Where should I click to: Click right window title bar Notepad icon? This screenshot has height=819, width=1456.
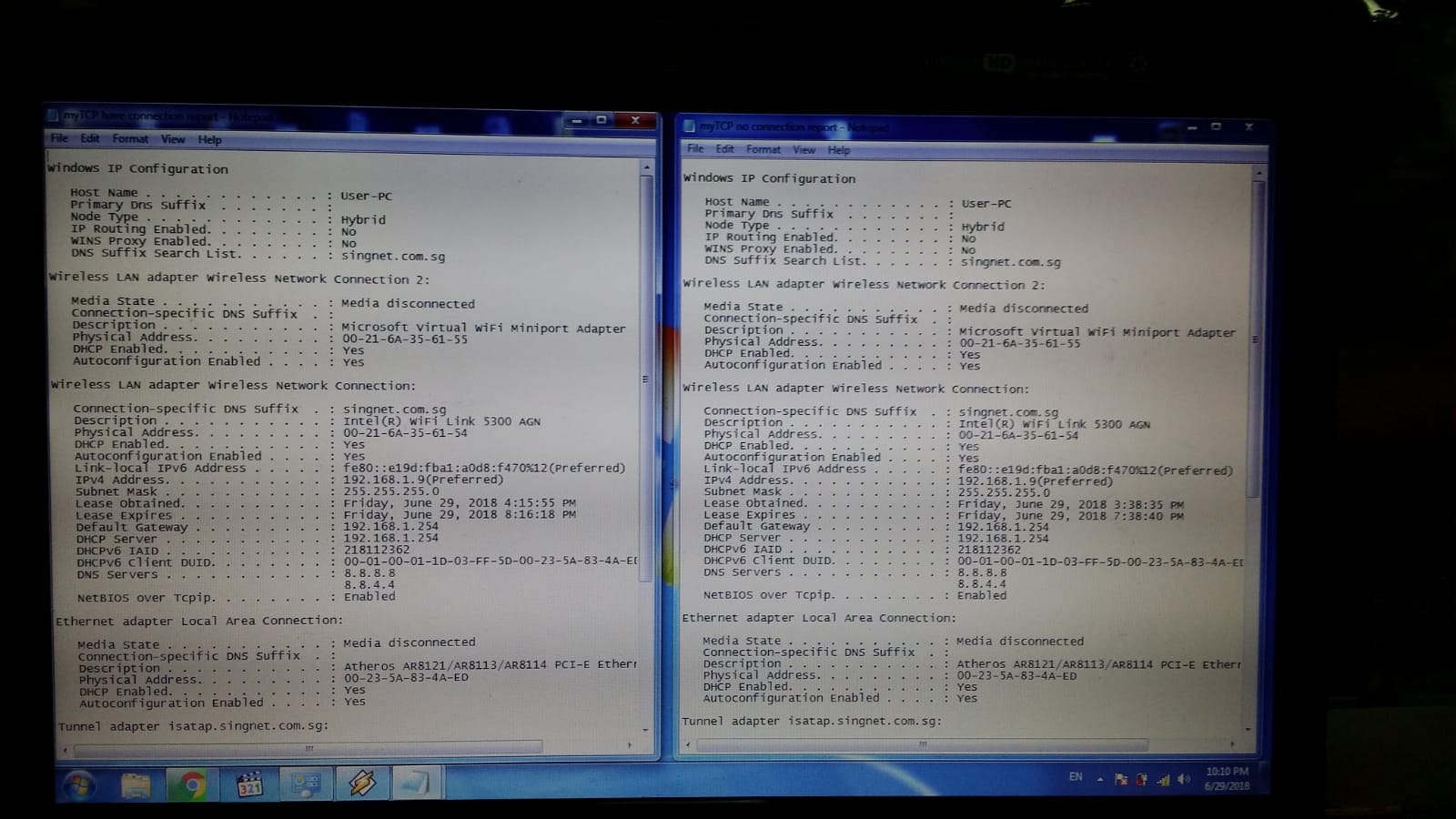689,126
